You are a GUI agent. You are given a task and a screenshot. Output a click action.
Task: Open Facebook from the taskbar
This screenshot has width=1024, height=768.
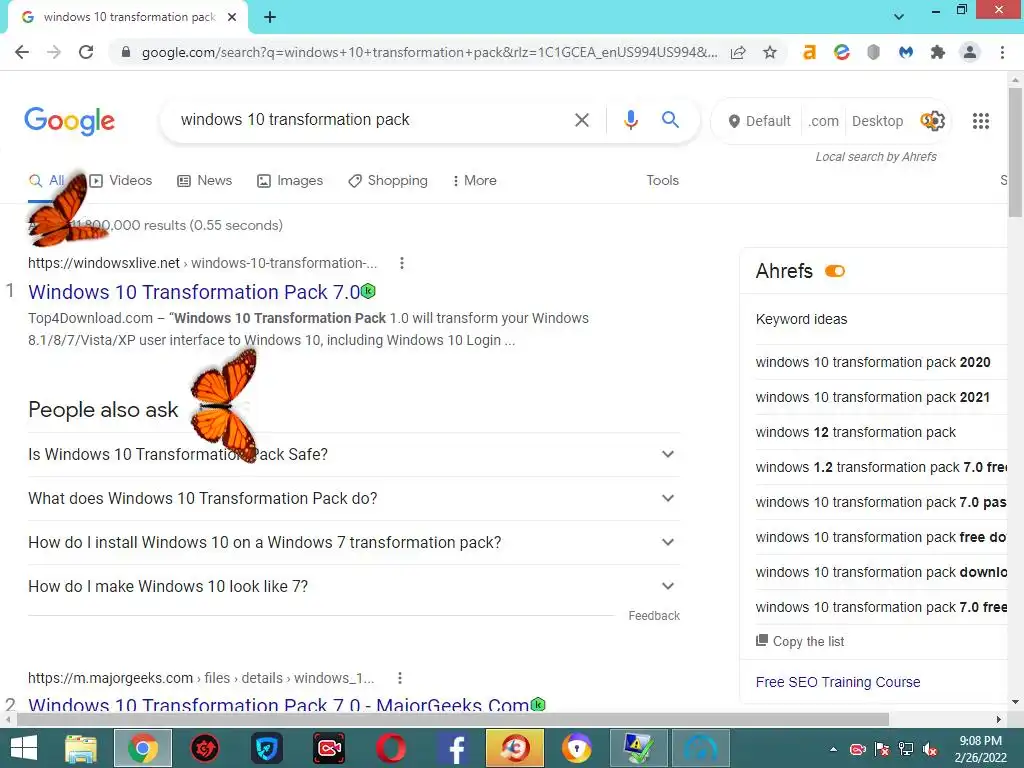tap(454, 748)
